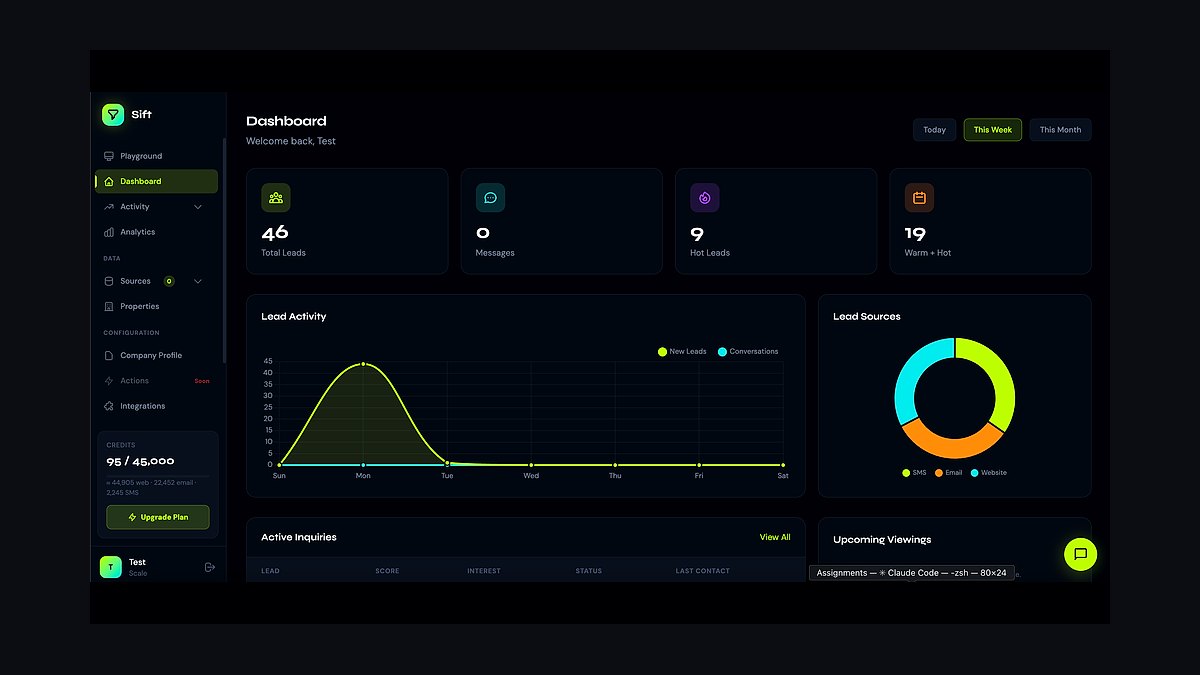Screen dimensions: 1200x675
Task: Click the Messages chat bubble icon
Action: tap(490, 198)
